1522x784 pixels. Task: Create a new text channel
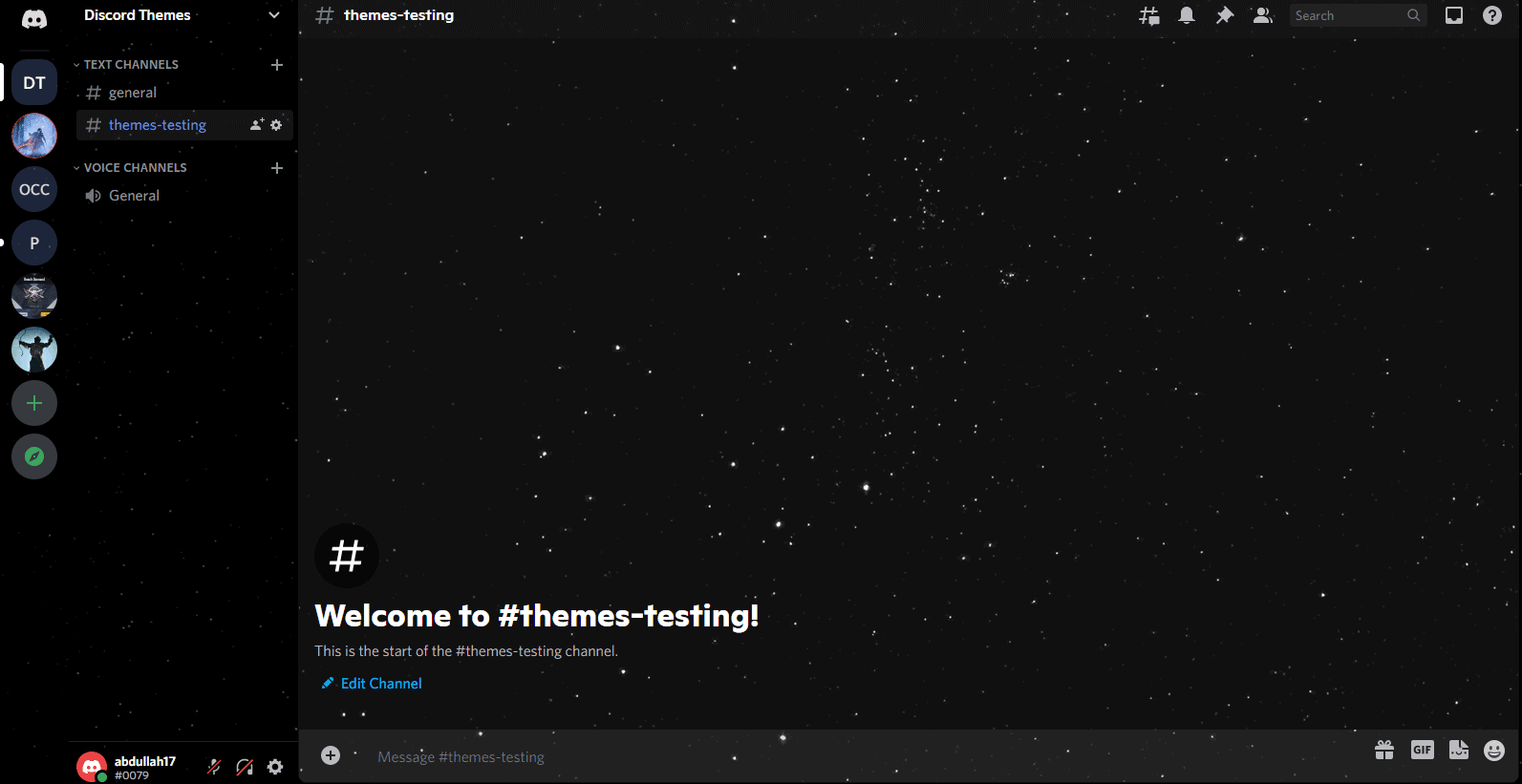pos(277,65)
